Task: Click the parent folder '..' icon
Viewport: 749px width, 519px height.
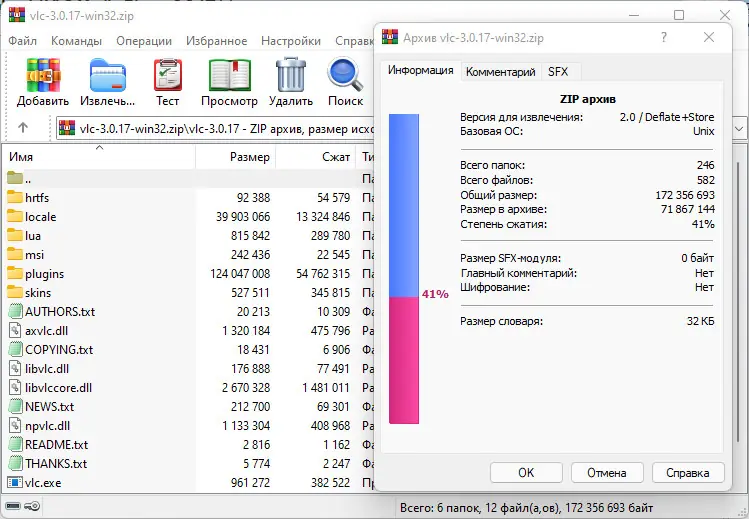Action: tap(15, 178)
